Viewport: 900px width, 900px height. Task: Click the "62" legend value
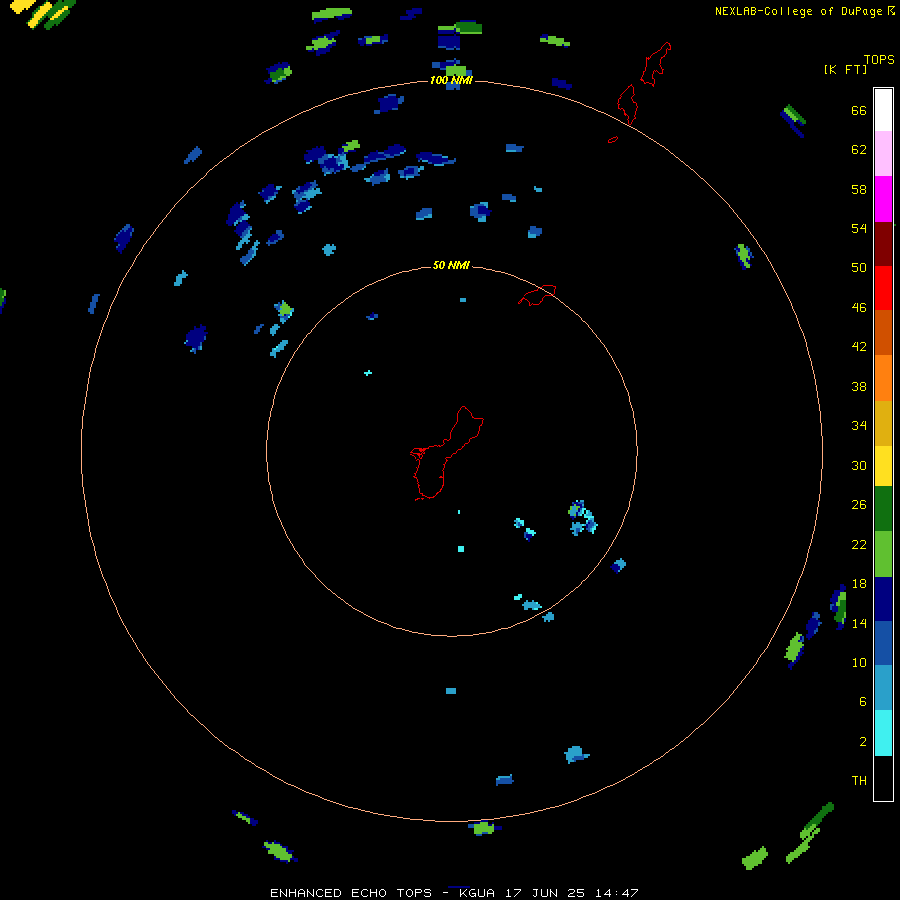pos(859,150)
